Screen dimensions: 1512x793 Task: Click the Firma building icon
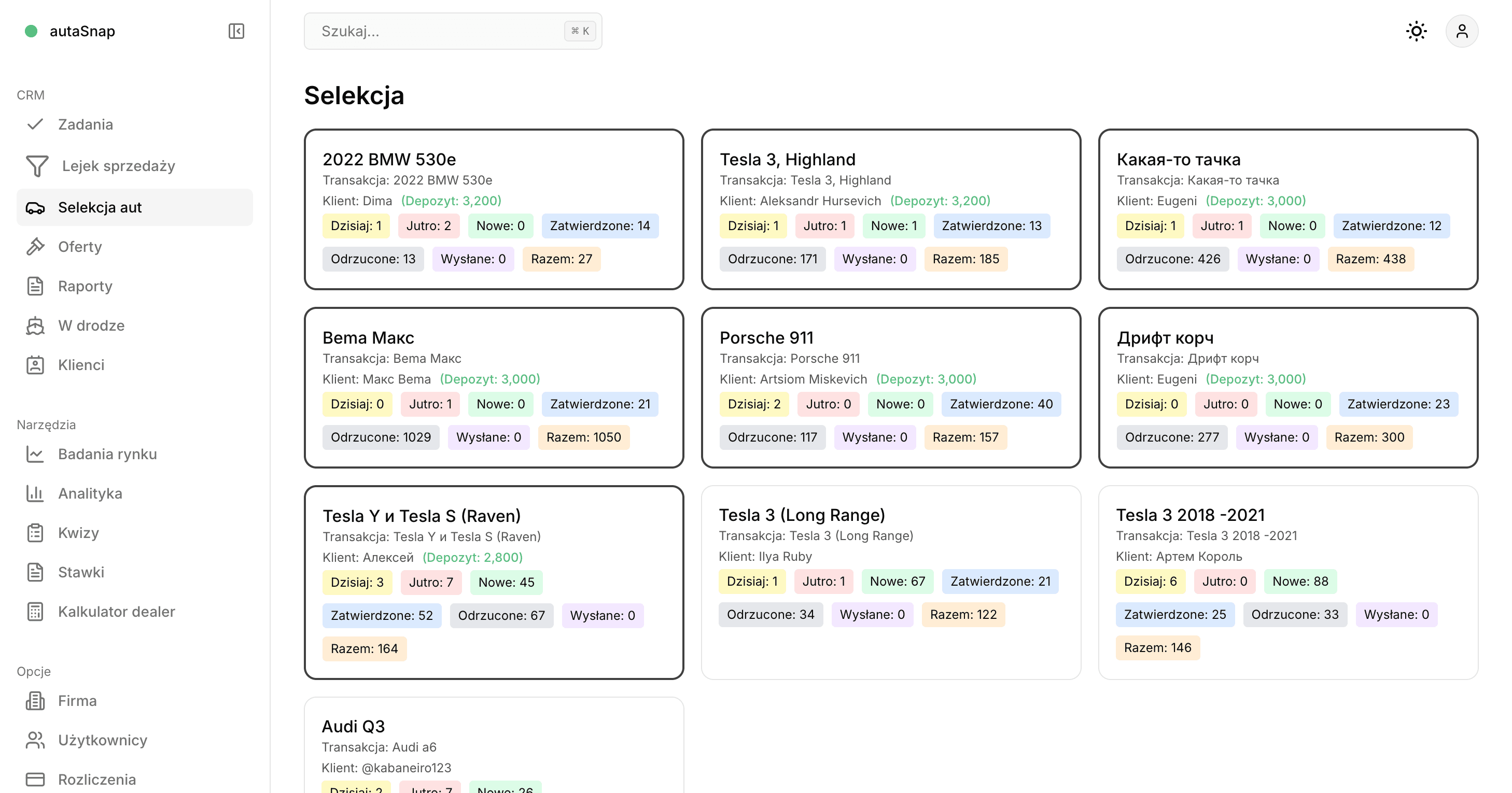(35, 701)
